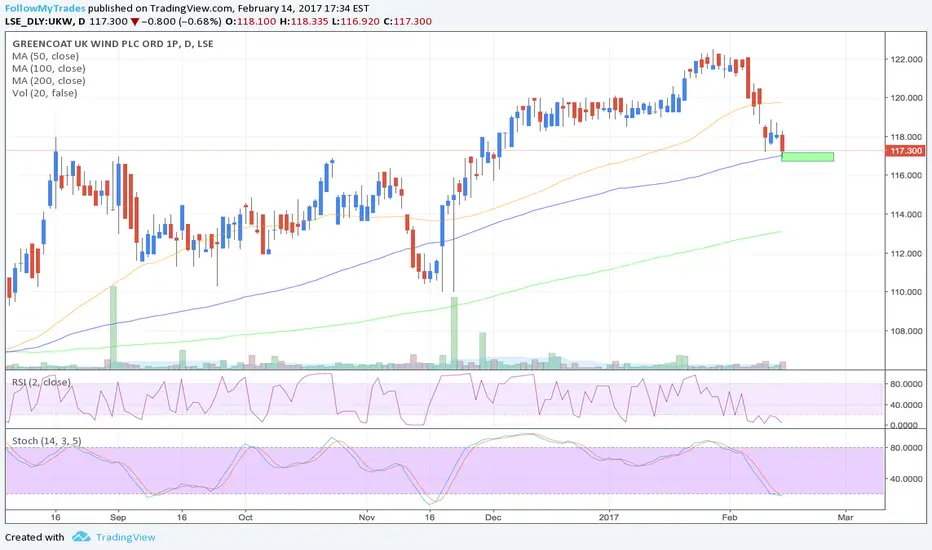Click the green highlighted support zone rectangle
Screen dimensions: 932x550
[x=807, y=157]
